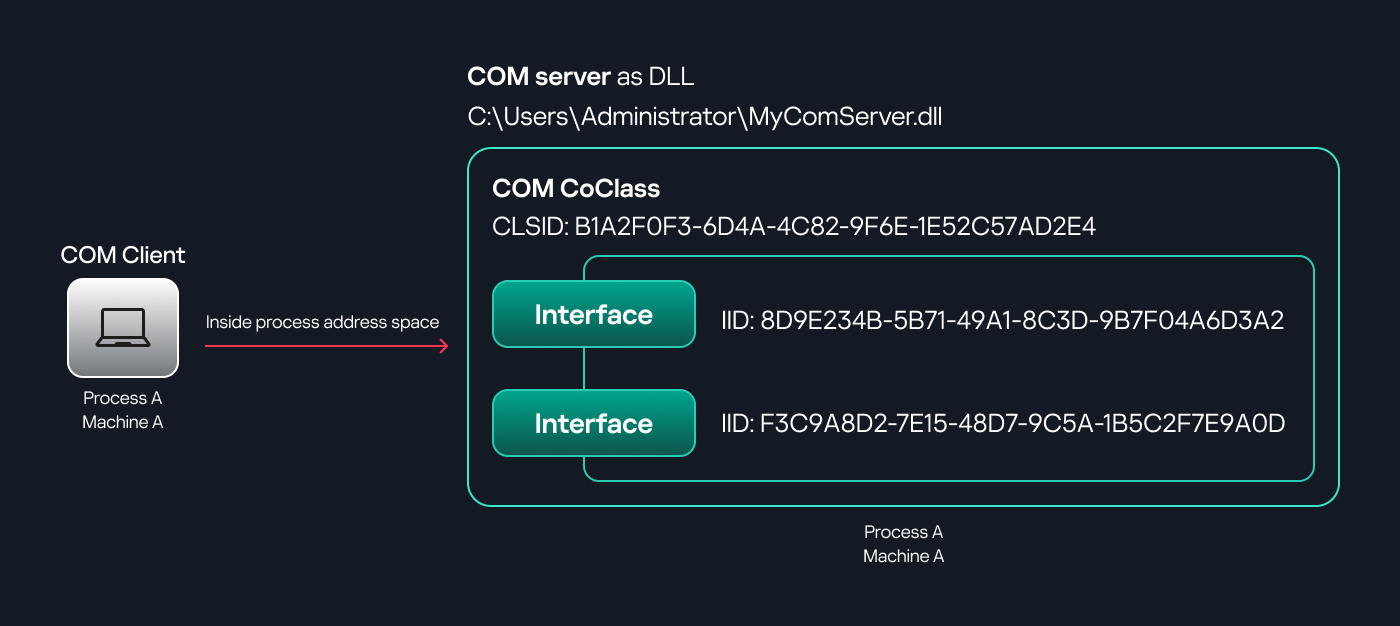Click "Process A" below the COM server box
Viewport: 1400px width, 626px height.
click(x=903, y=532)
